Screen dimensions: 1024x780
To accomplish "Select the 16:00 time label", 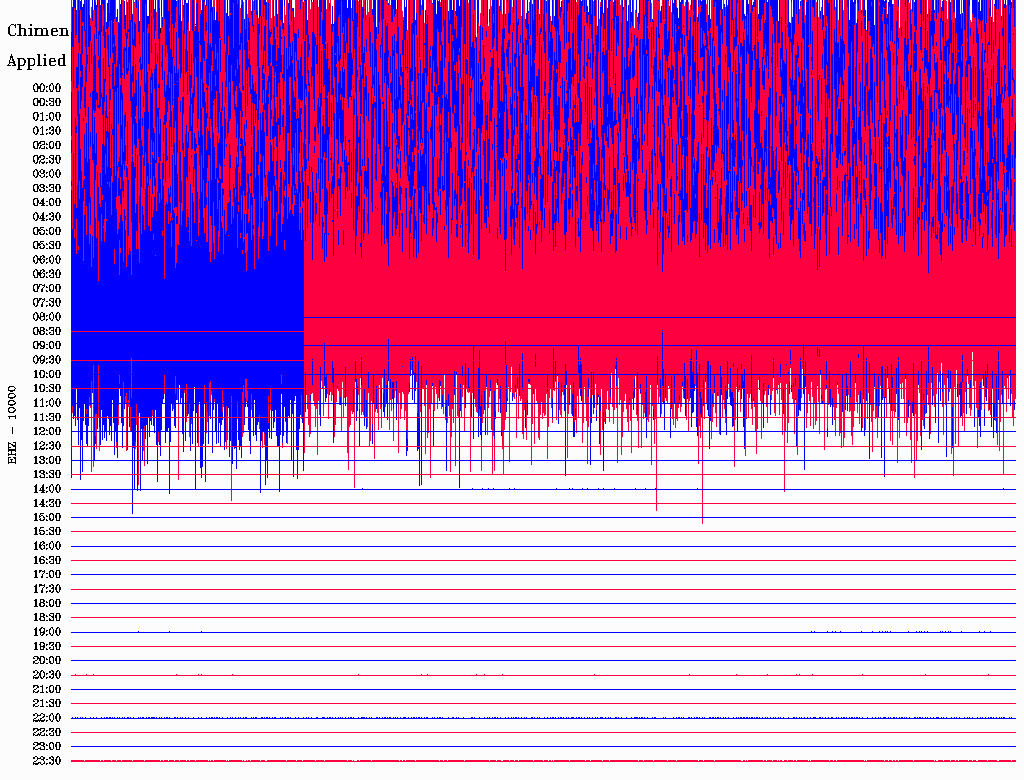I will pos(47,546).
